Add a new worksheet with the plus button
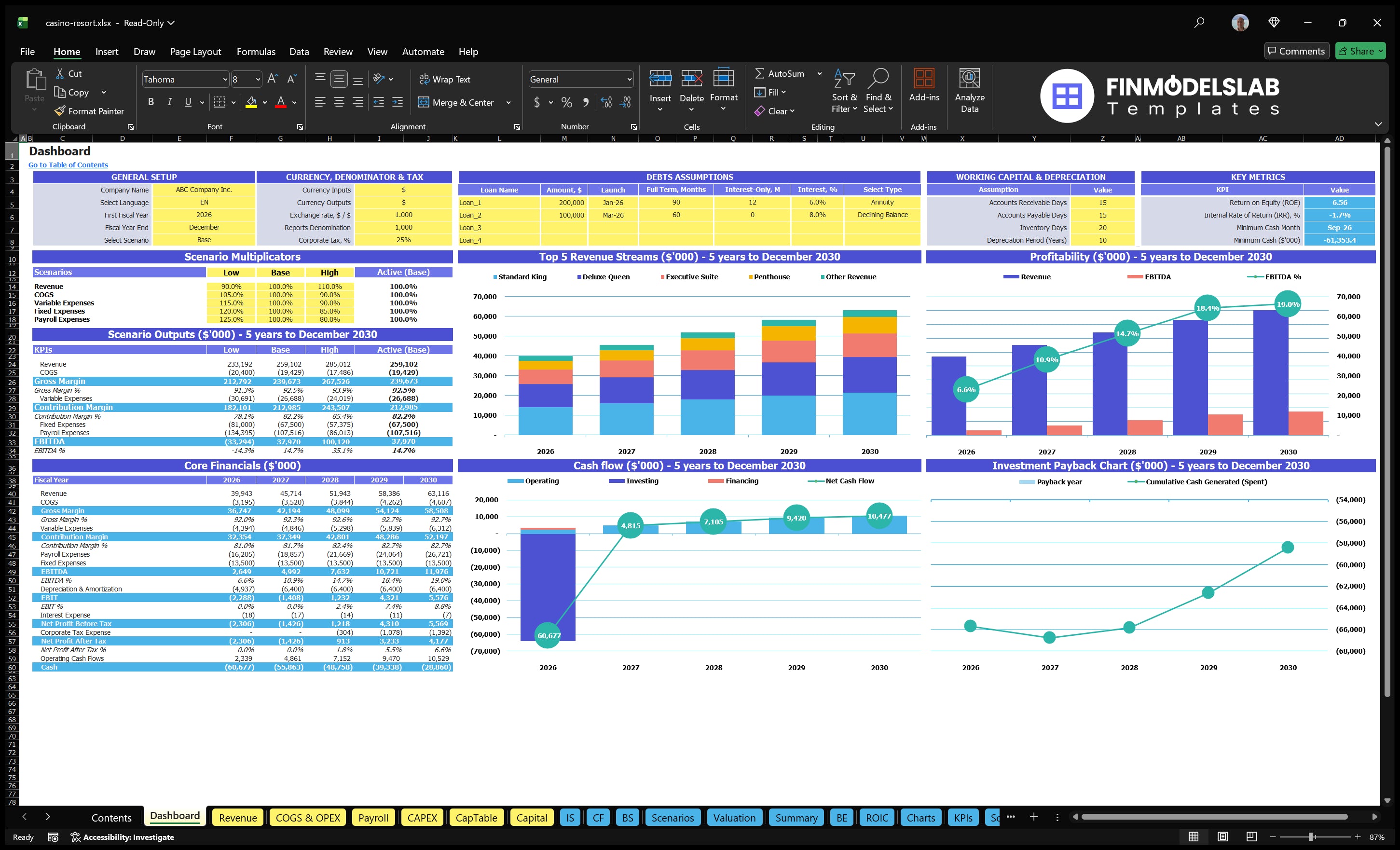This screenshot has width=1400, height=850. pos(1033,817)
